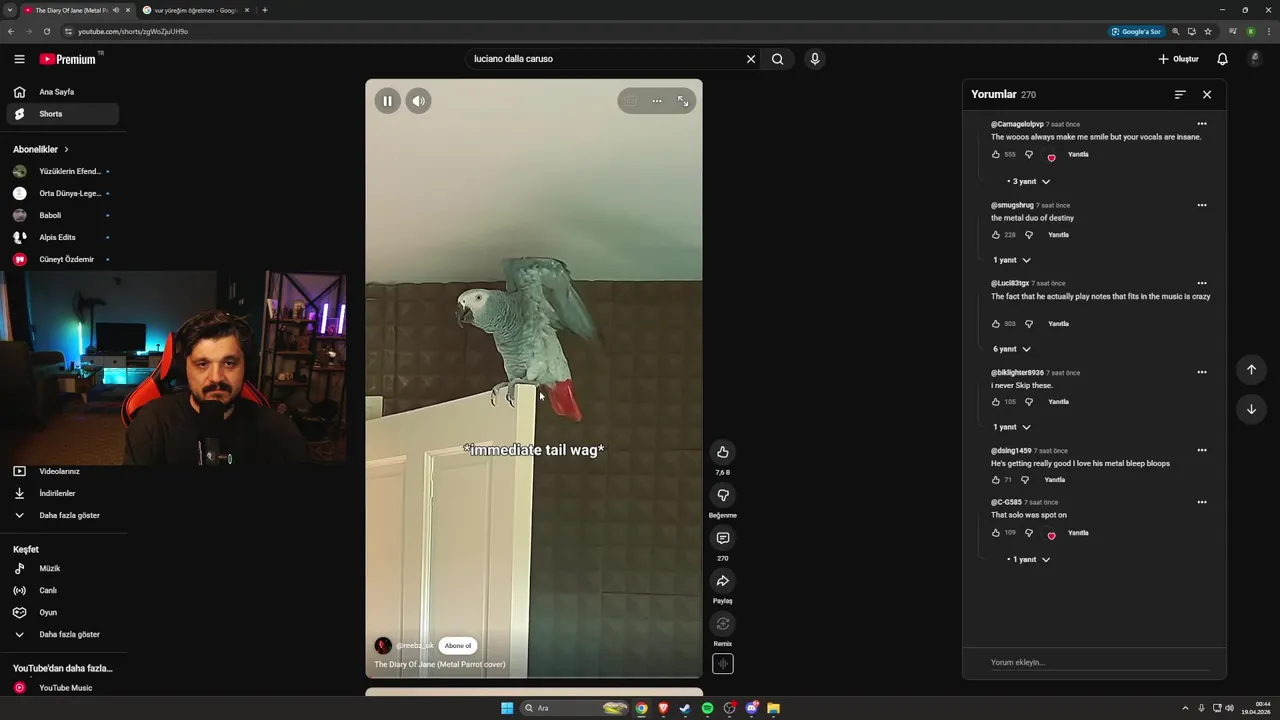
Task: Open Spotify from the taskbar
Action: (707, 708)
